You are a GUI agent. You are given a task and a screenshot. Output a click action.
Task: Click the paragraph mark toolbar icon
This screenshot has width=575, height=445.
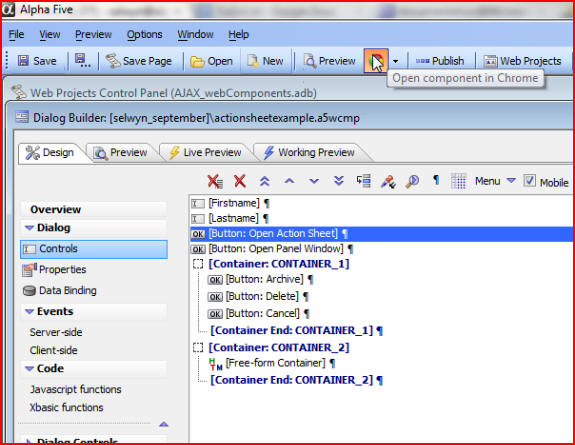tap(436, 180)
